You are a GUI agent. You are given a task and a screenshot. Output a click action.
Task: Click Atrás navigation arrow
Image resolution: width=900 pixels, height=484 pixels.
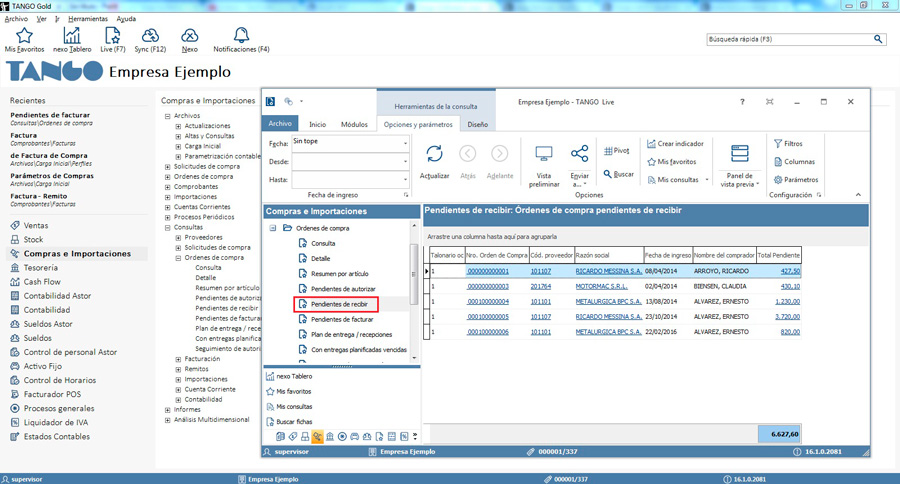pos(468,154)
